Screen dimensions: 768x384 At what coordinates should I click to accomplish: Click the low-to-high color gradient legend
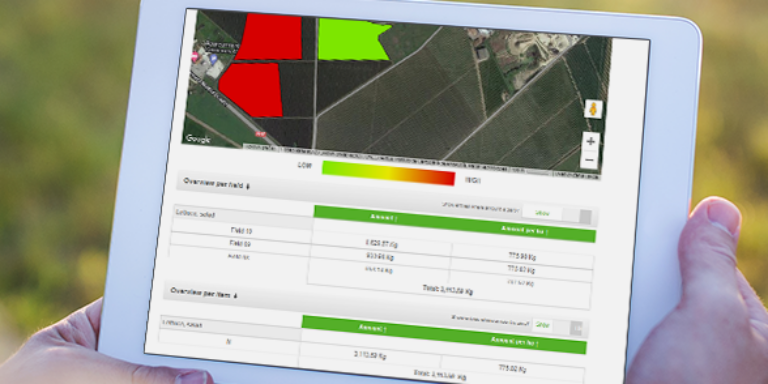pyautogui.click(x=388, y=173)
